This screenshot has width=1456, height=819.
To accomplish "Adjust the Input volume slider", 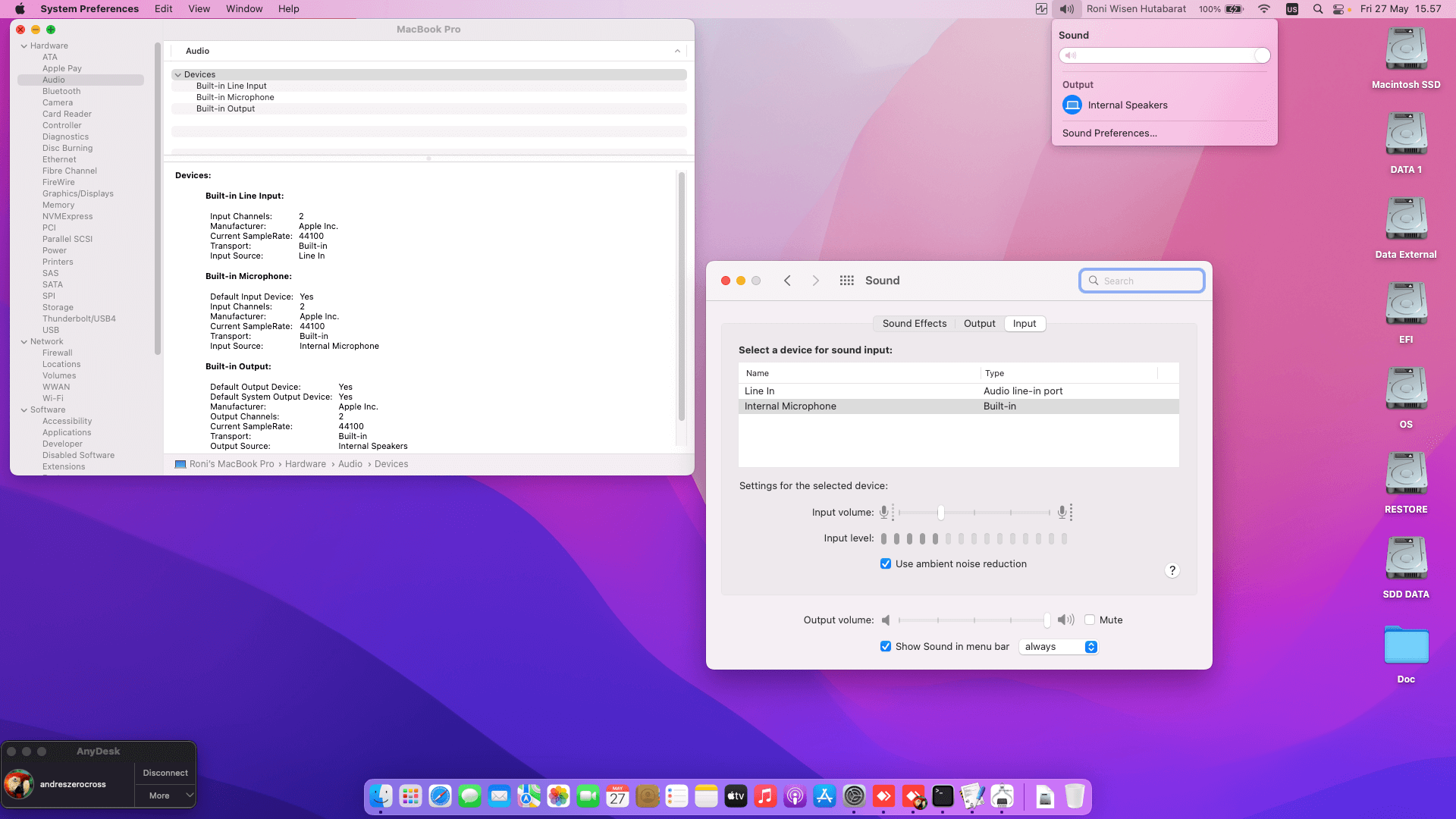I will [941, 513].
